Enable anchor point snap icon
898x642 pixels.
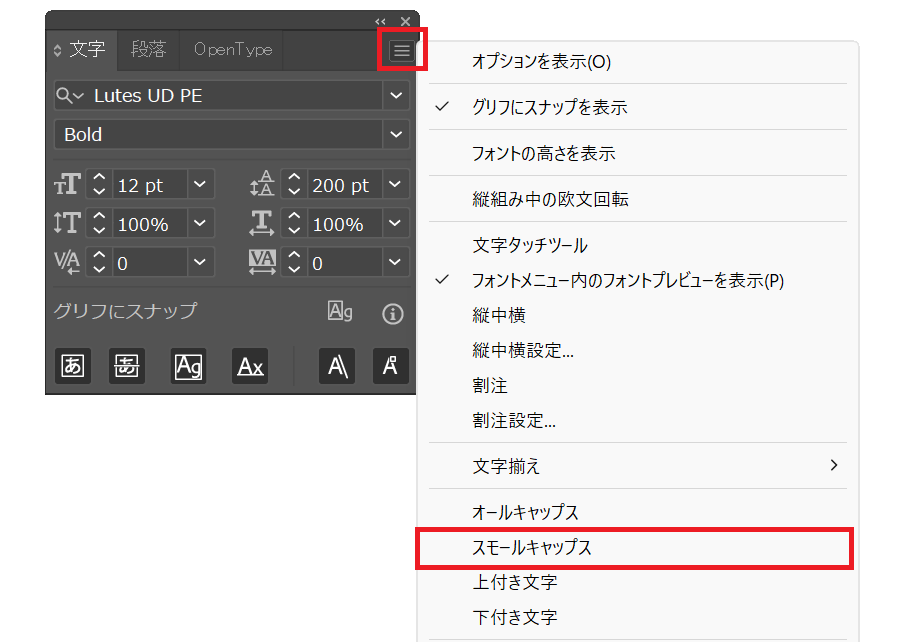(390, 366)
